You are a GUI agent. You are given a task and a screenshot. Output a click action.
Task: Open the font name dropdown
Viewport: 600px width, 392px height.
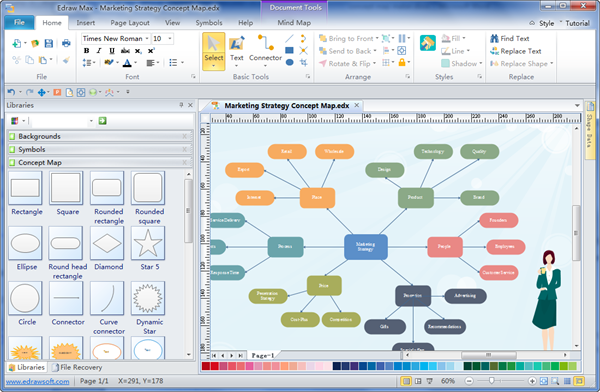[x=147, y=38]
